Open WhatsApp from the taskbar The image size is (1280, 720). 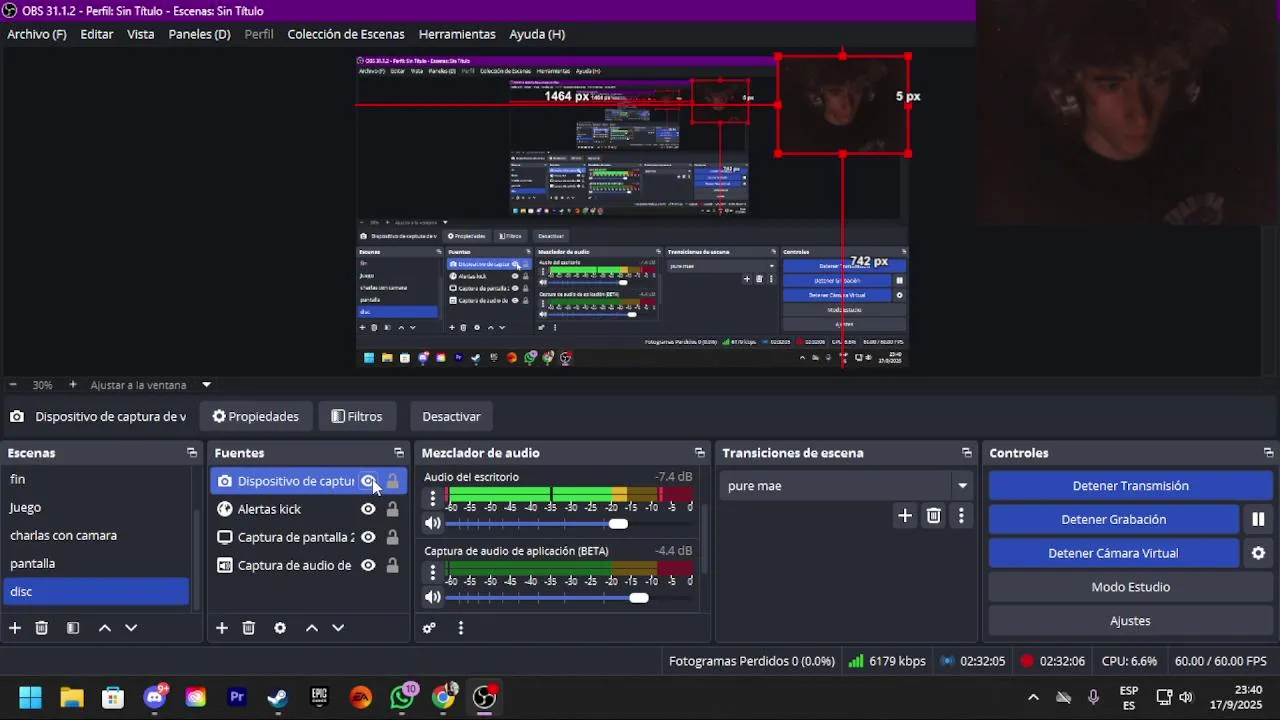(402, 697)
